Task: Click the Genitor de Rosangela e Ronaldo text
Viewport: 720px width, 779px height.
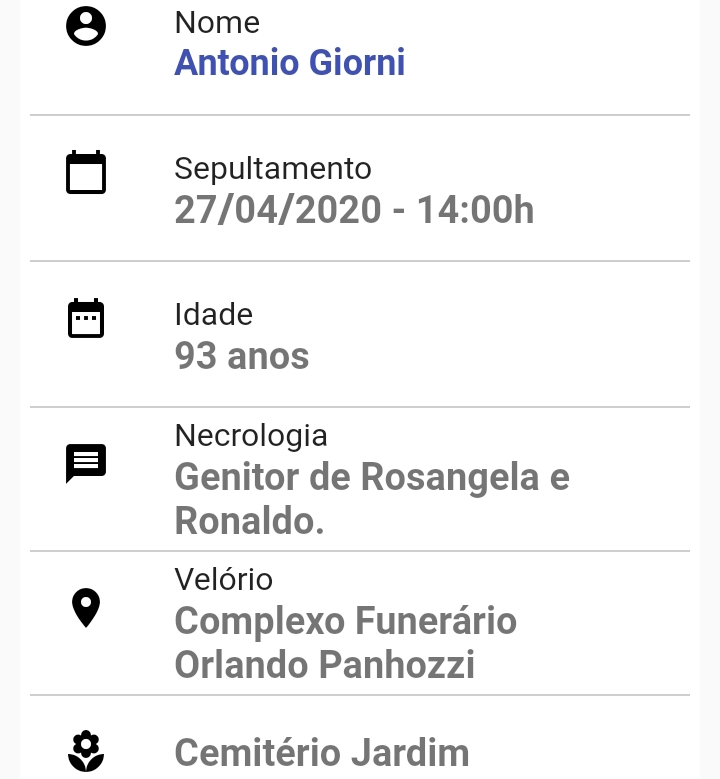Action: pyautogui.click(x=372, y=498)
